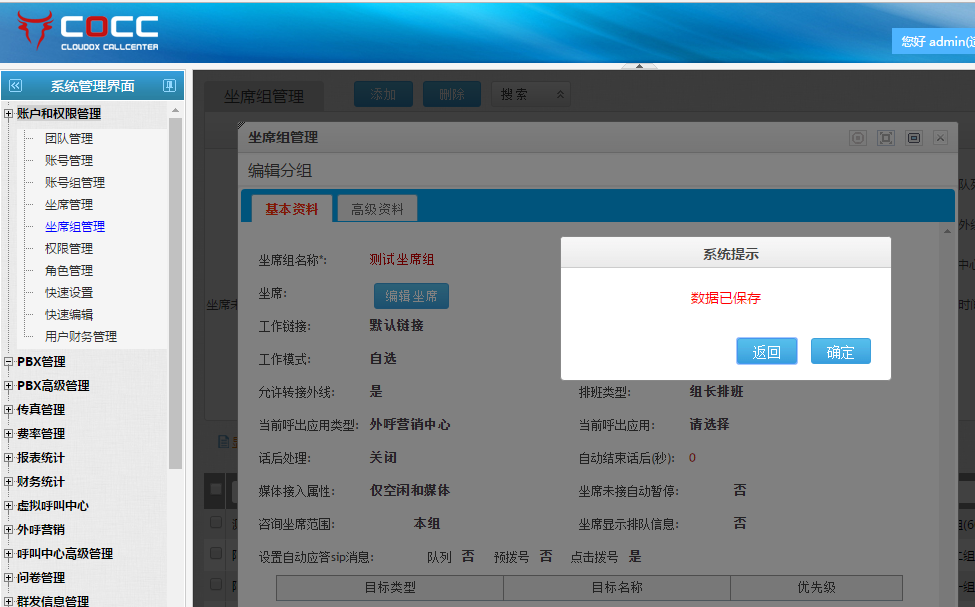Image resolution: width=975 pixels, height=607 pixels.
Task: Check the second table row checkbox
Action: click(216, 553)
